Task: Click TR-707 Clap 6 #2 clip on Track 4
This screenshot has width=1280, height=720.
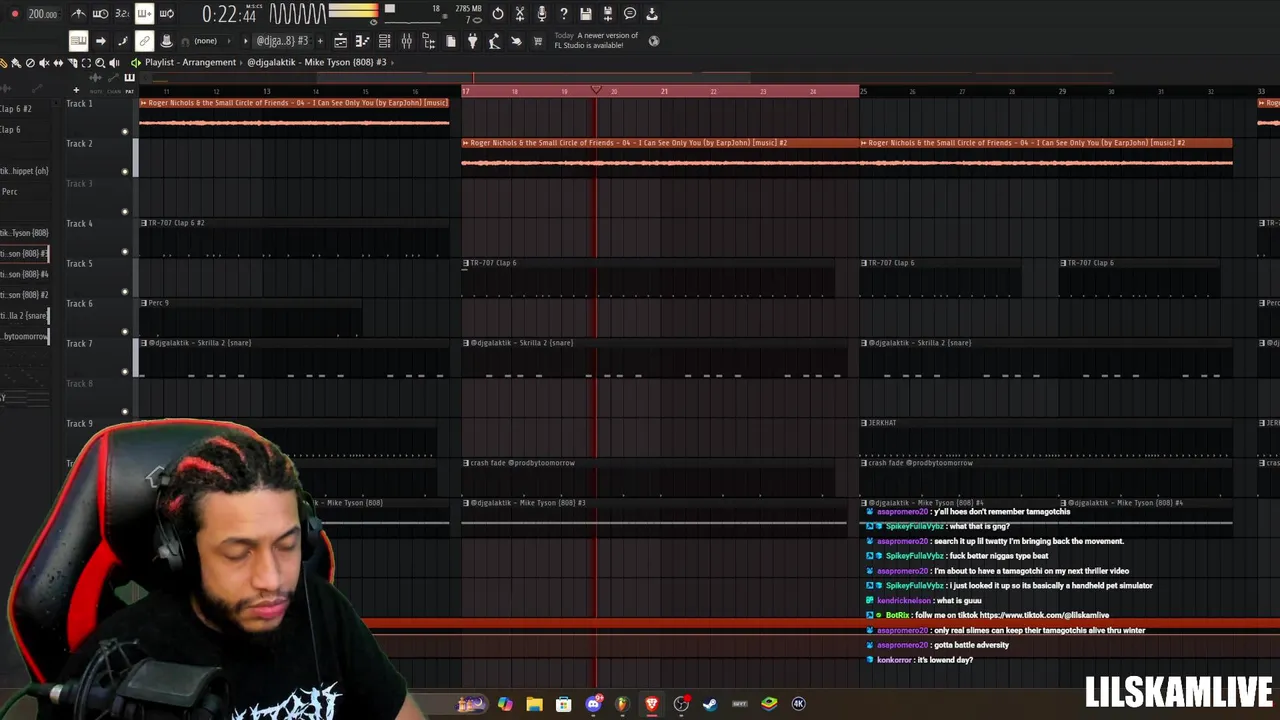Action: (294, 238)
